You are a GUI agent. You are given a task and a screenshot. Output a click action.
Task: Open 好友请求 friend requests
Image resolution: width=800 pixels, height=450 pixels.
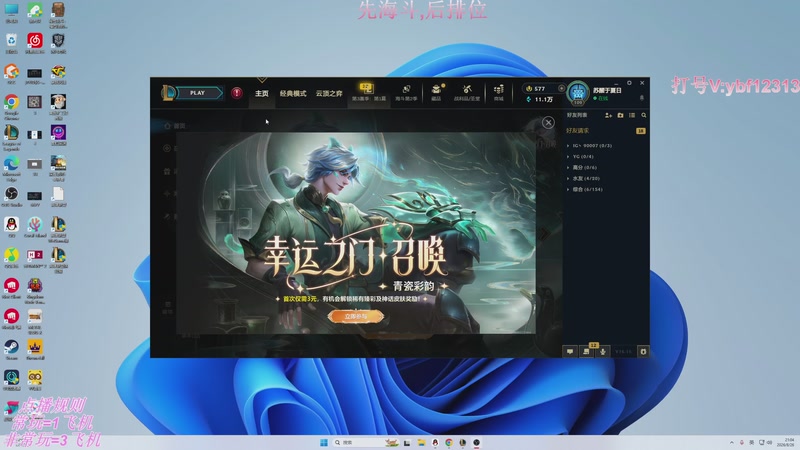pyautogui.click(x=577, y=131)
